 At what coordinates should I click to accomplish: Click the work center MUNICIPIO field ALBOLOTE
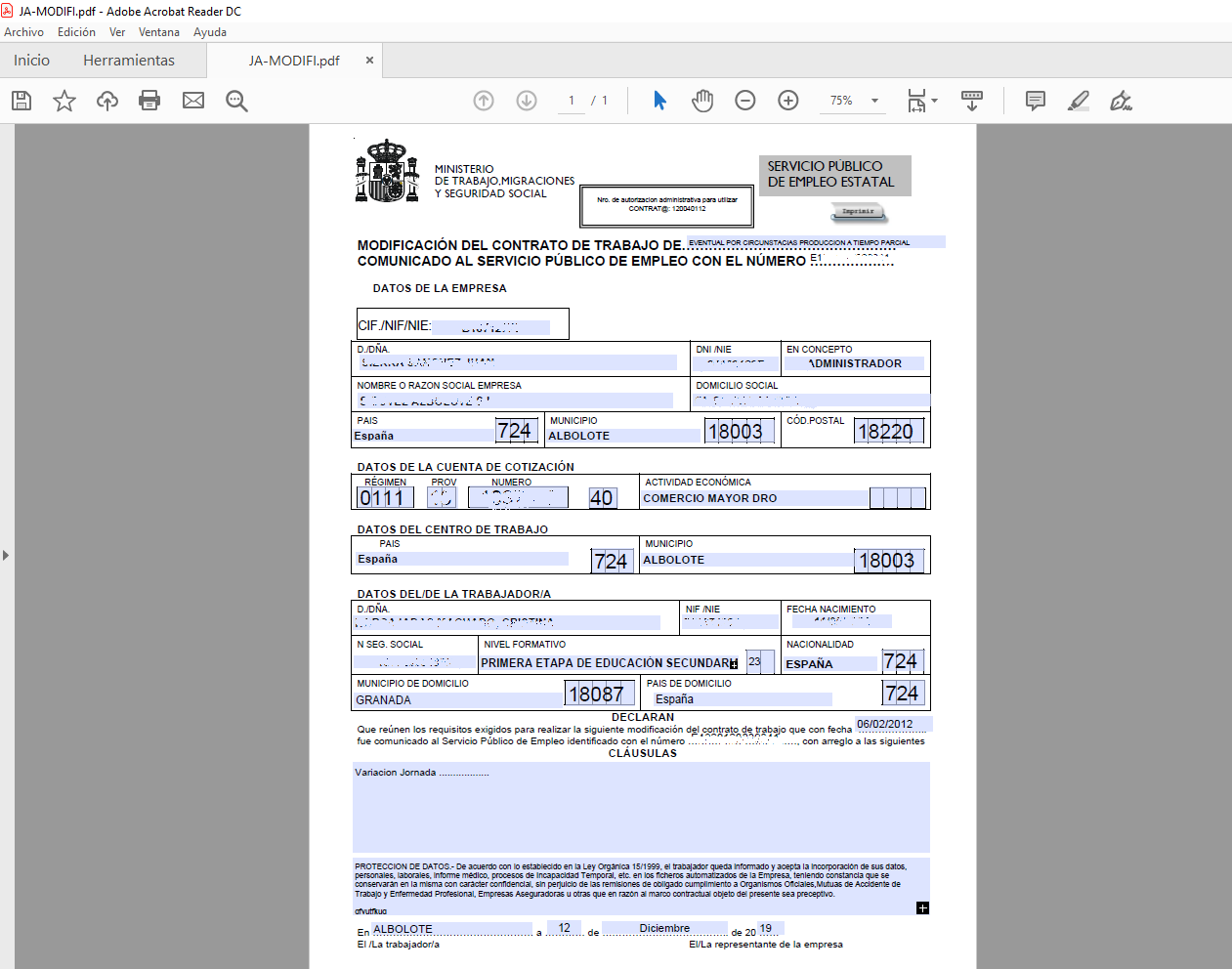click(x=747, y=560)
